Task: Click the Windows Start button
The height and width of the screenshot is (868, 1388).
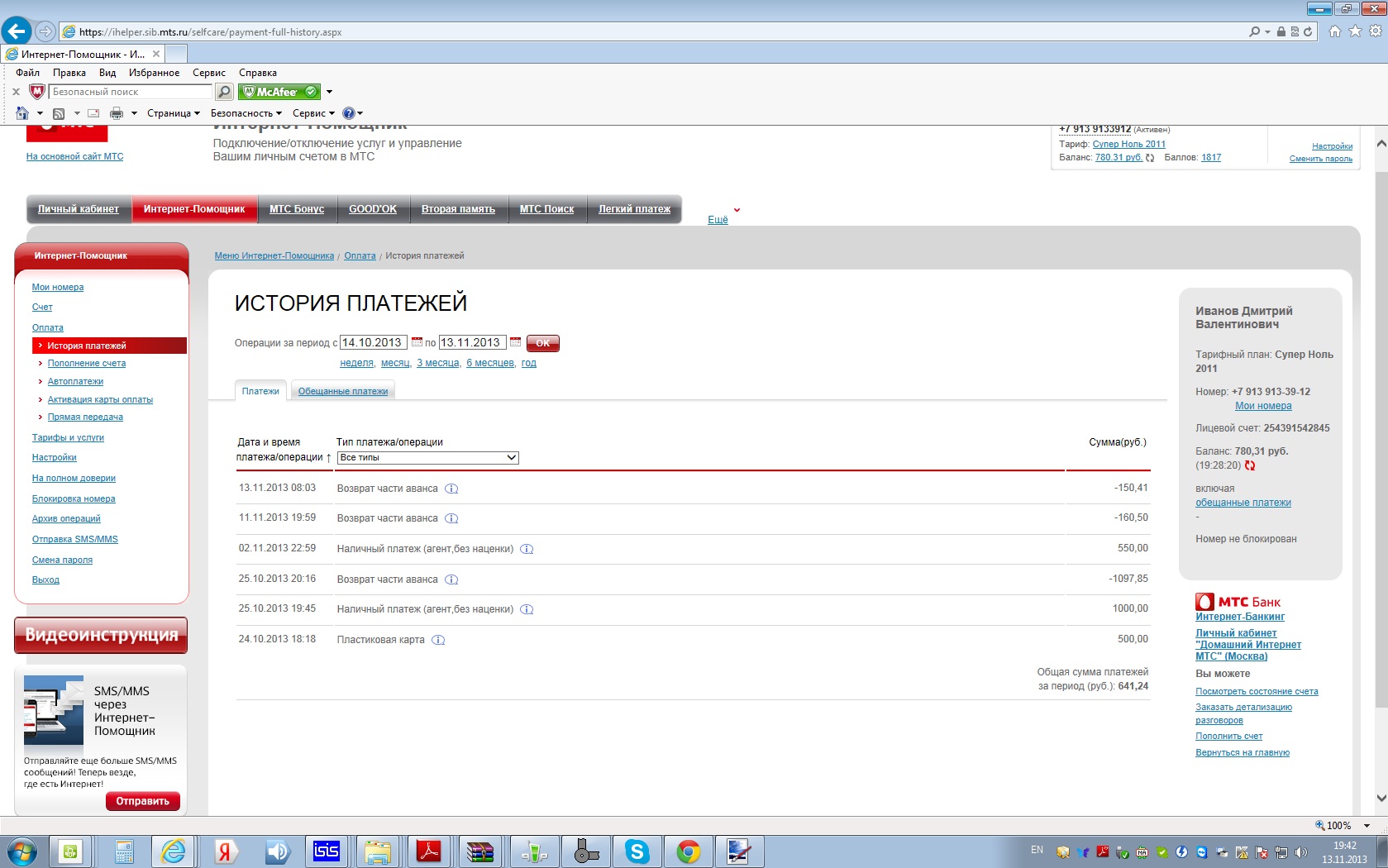Action: pyautogui.click(x=22, y=851)
